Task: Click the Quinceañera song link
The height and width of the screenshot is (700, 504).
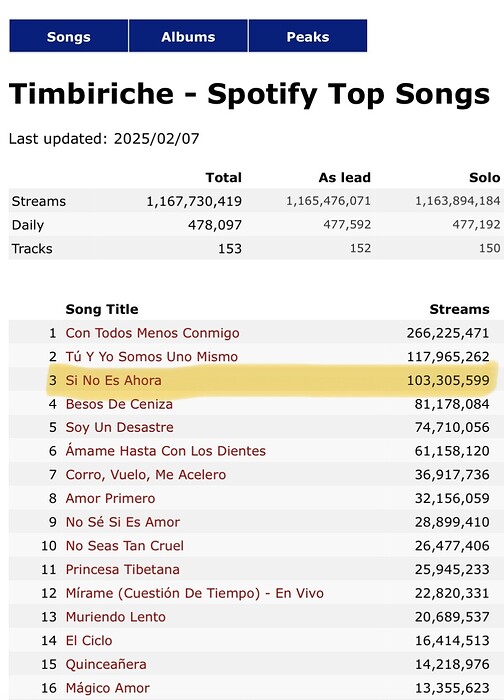Action: [106, 664]
